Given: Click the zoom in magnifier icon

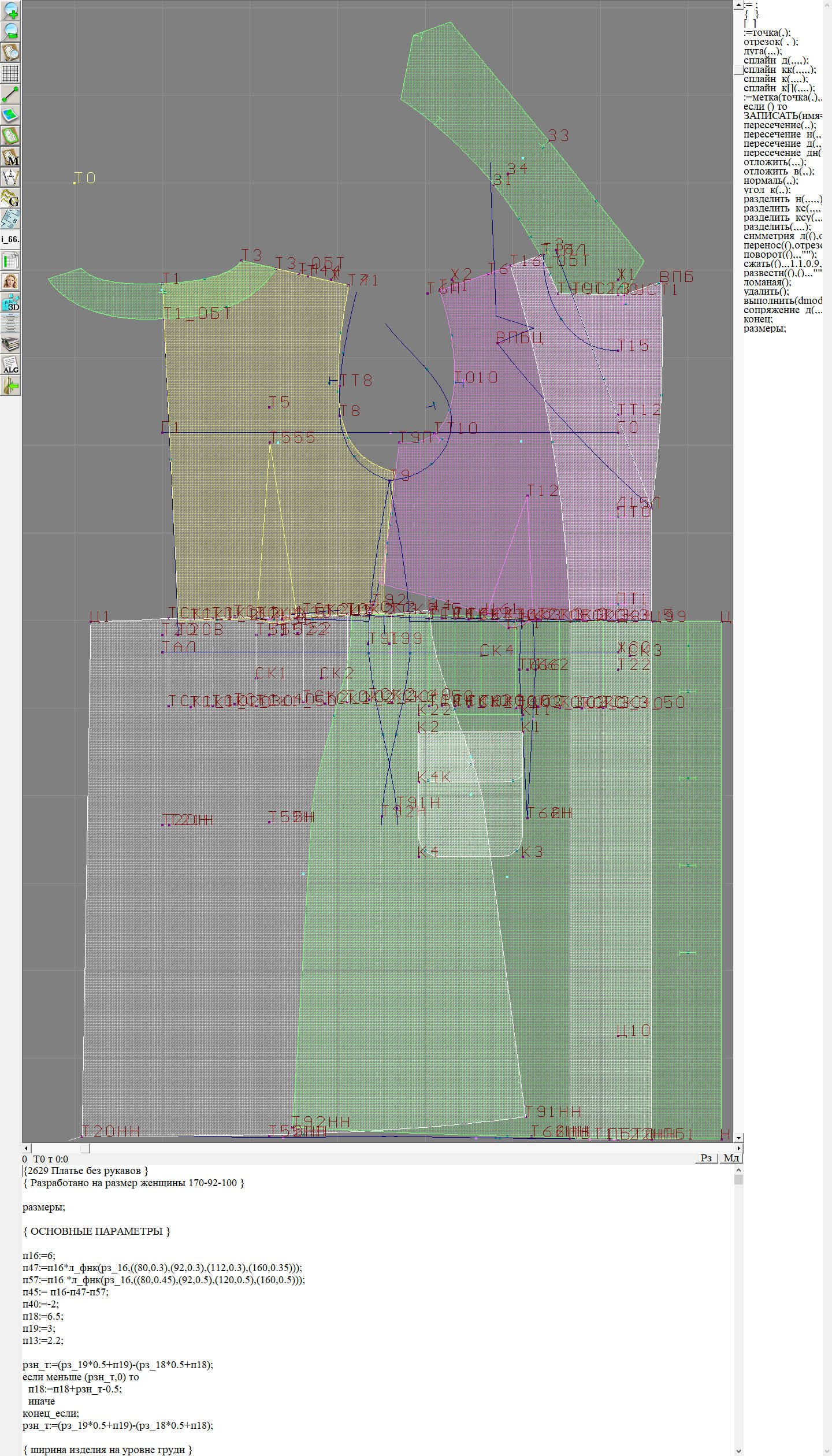Looking at the screenshot, I should [x=10, y=10].
